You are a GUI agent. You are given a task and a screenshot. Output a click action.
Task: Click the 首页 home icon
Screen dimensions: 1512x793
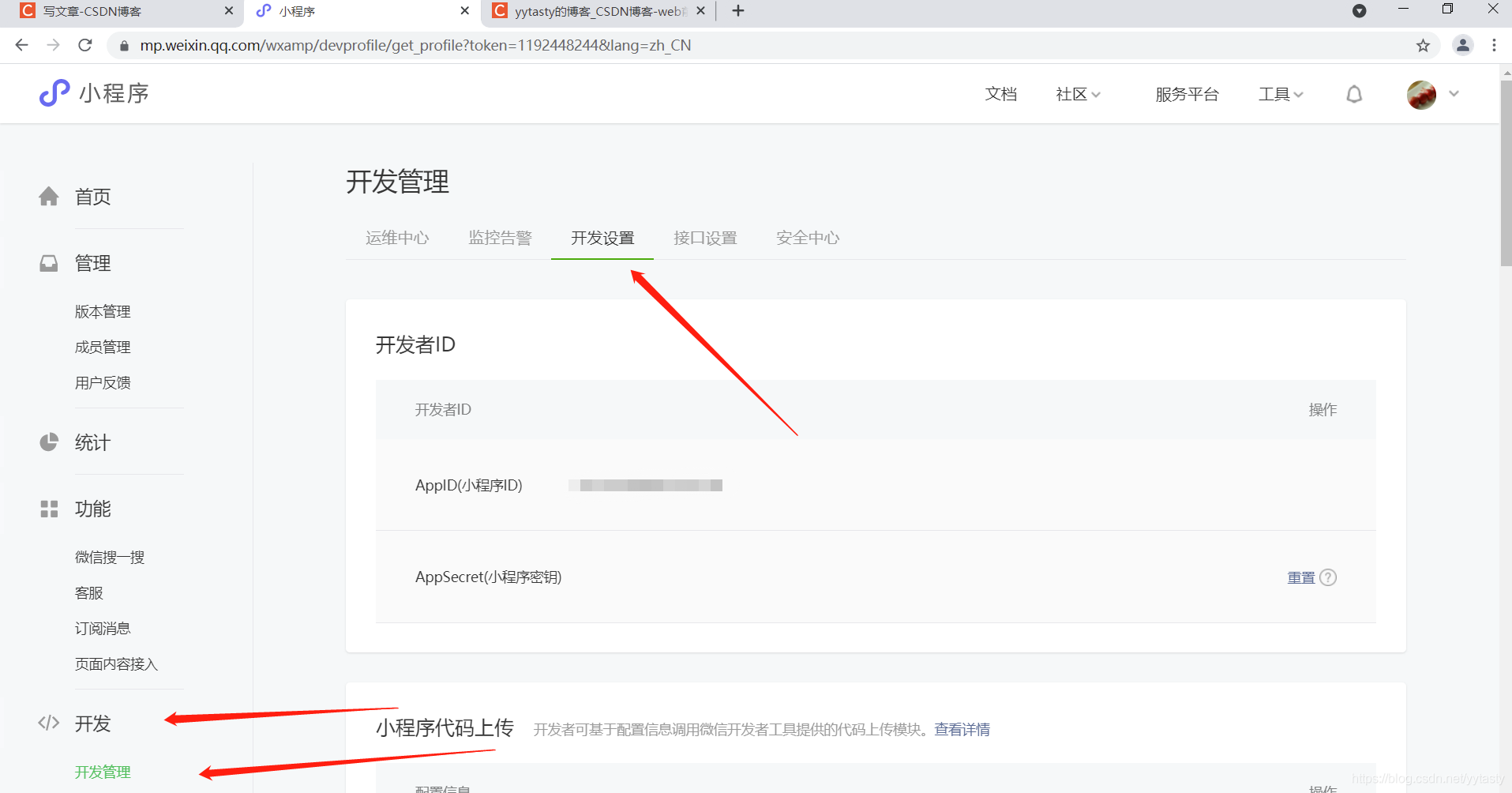point(49,196)
